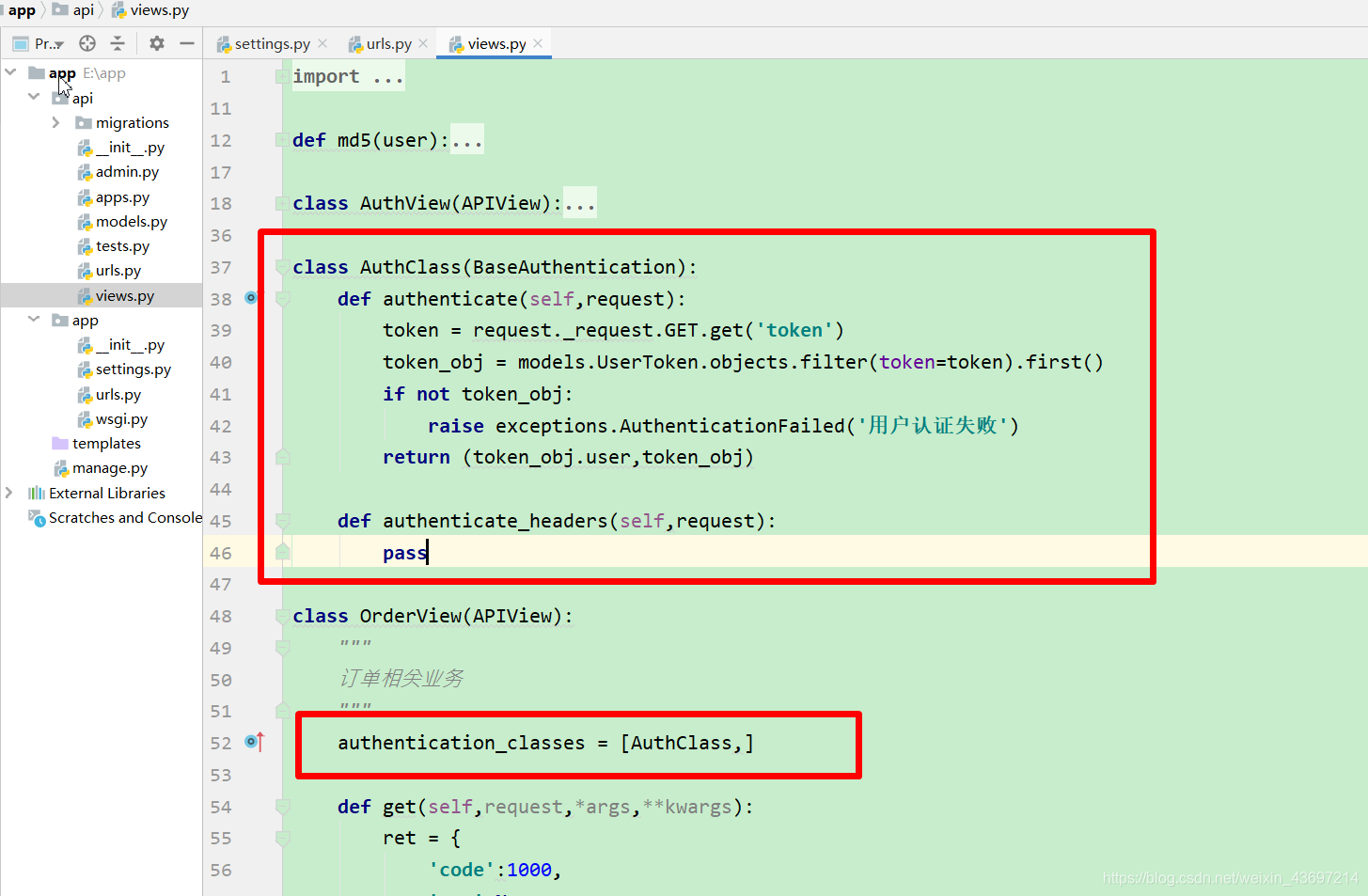Expand folded AuthView class on line 18
The width and height of the screenshot is (1368, 896).
[x=282, y=203]
